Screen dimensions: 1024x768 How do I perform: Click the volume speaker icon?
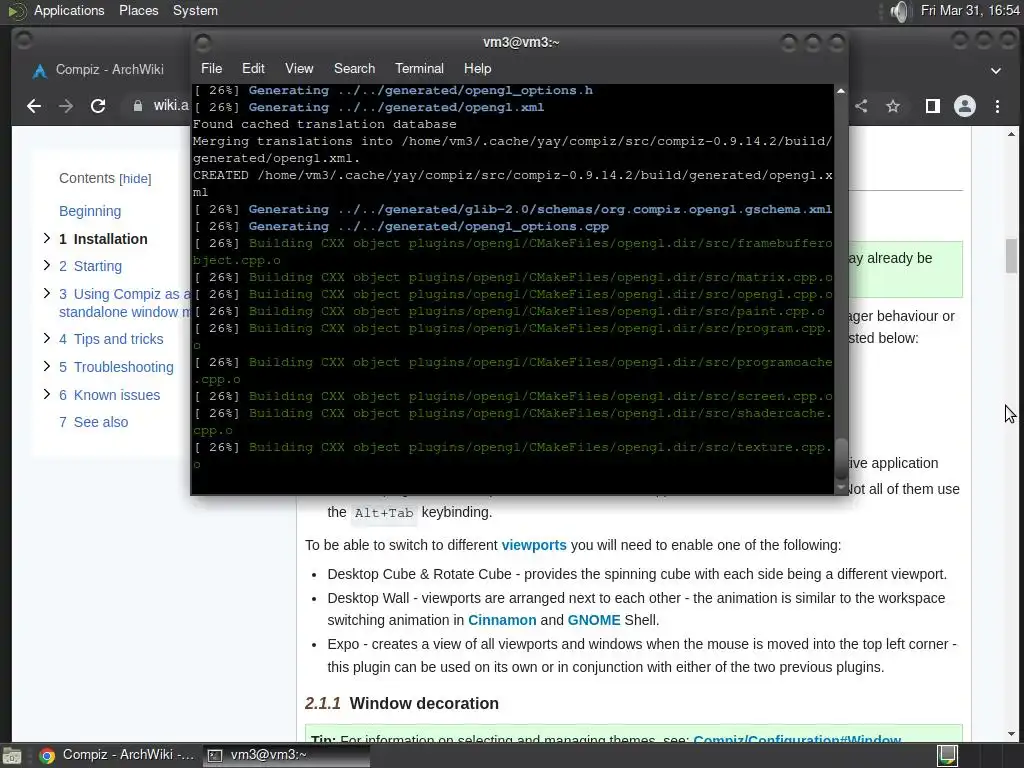[x=900, y=11]
